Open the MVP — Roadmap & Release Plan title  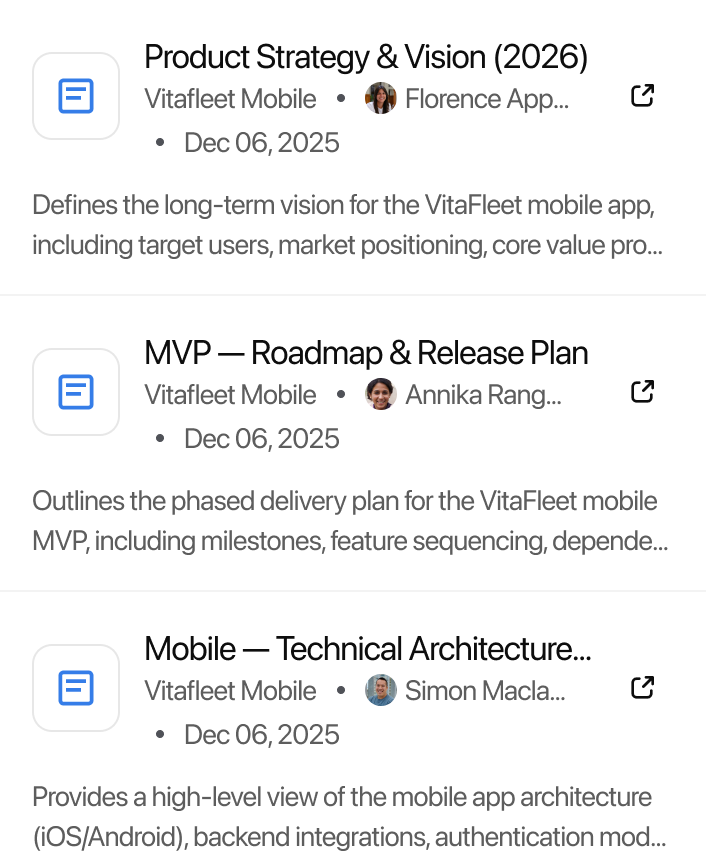[x=366, y=353]
